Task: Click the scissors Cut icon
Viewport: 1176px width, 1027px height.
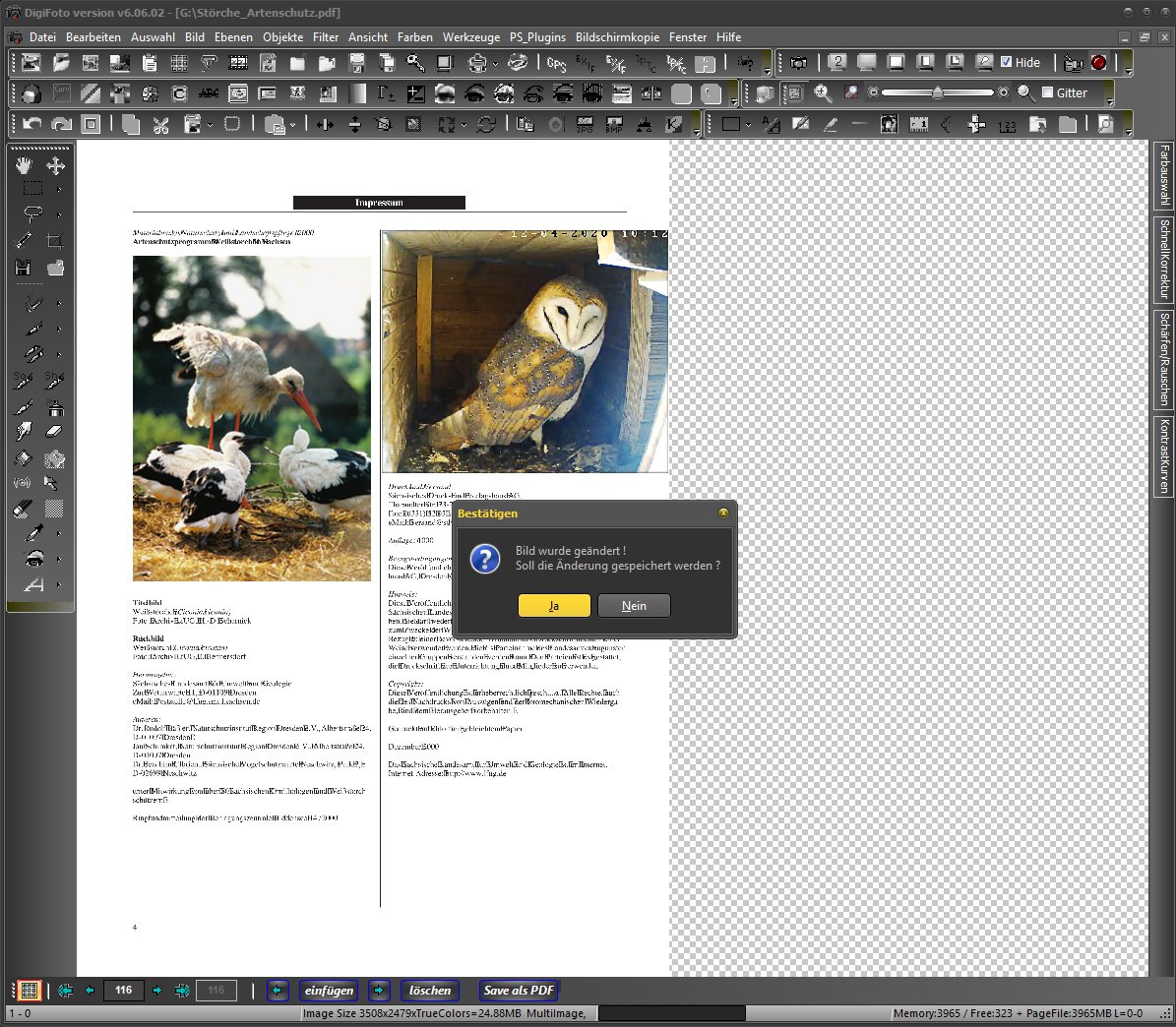Action: point(161,125)
